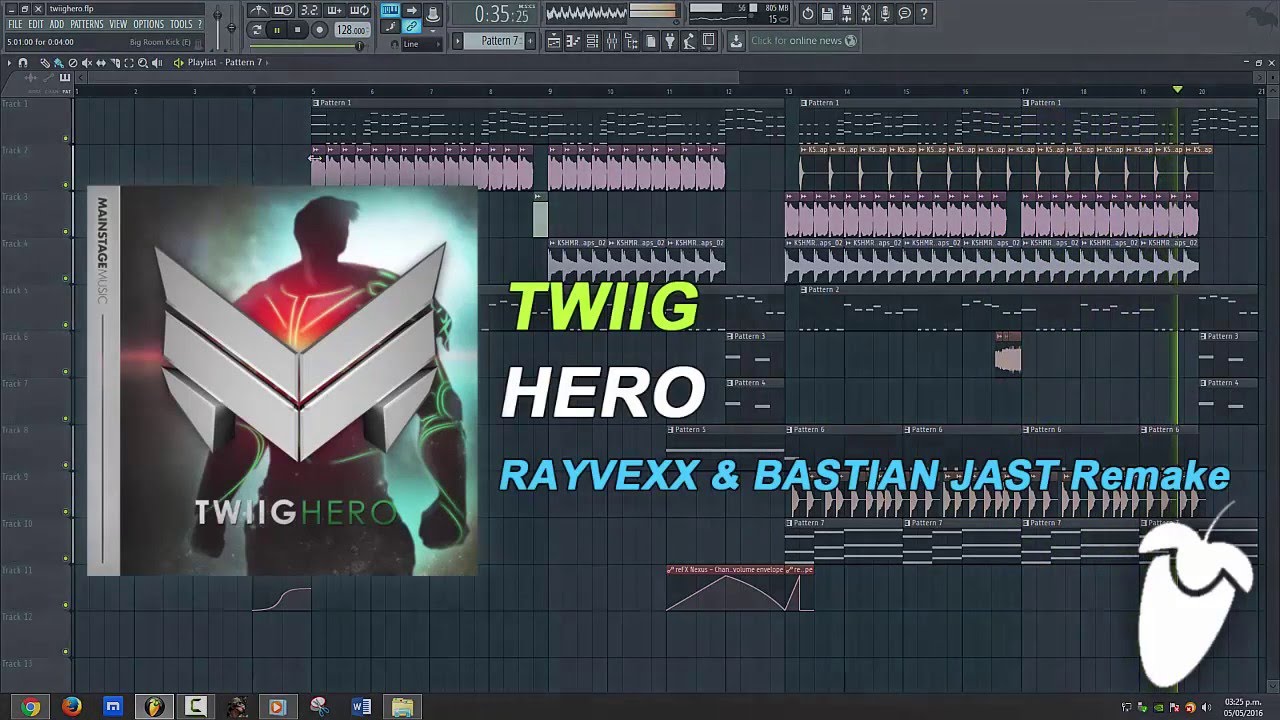Select the playlist Paint brush tool
Image resolution: width=1280 pixels, height=720 pixels.
tap(59, 63)
